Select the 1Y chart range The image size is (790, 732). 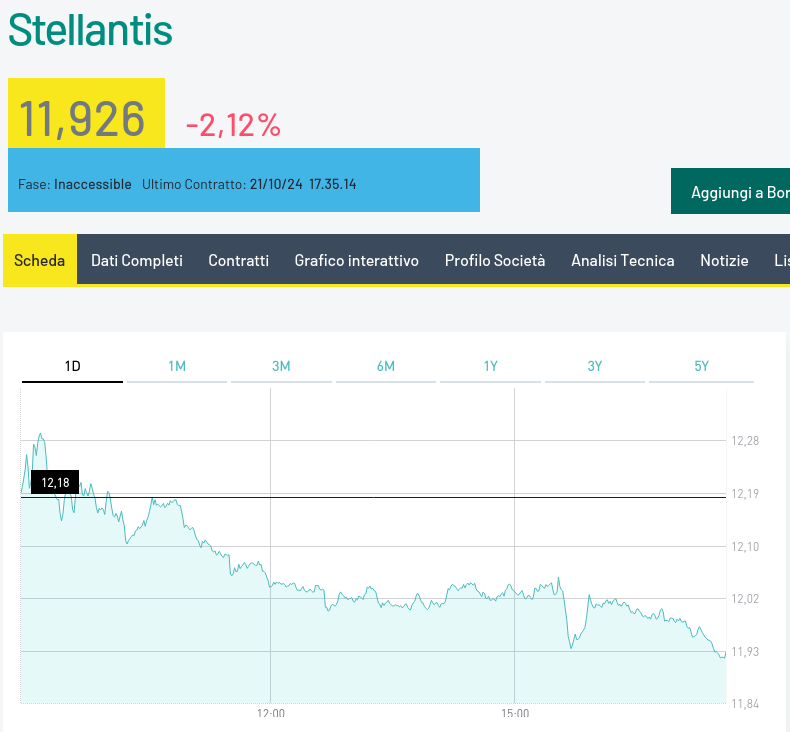click(x=490, y=366)
